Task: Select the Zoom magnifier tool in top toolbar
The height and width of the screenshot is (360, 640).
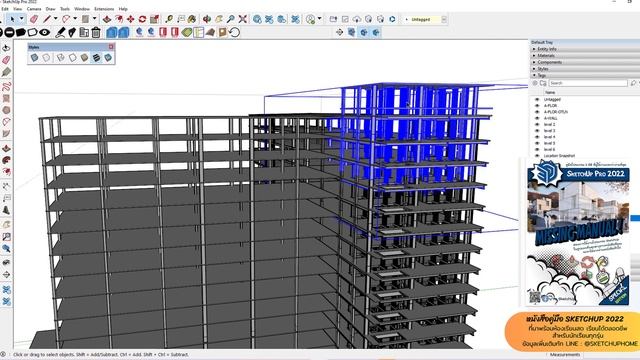Action: pos(231,19)
